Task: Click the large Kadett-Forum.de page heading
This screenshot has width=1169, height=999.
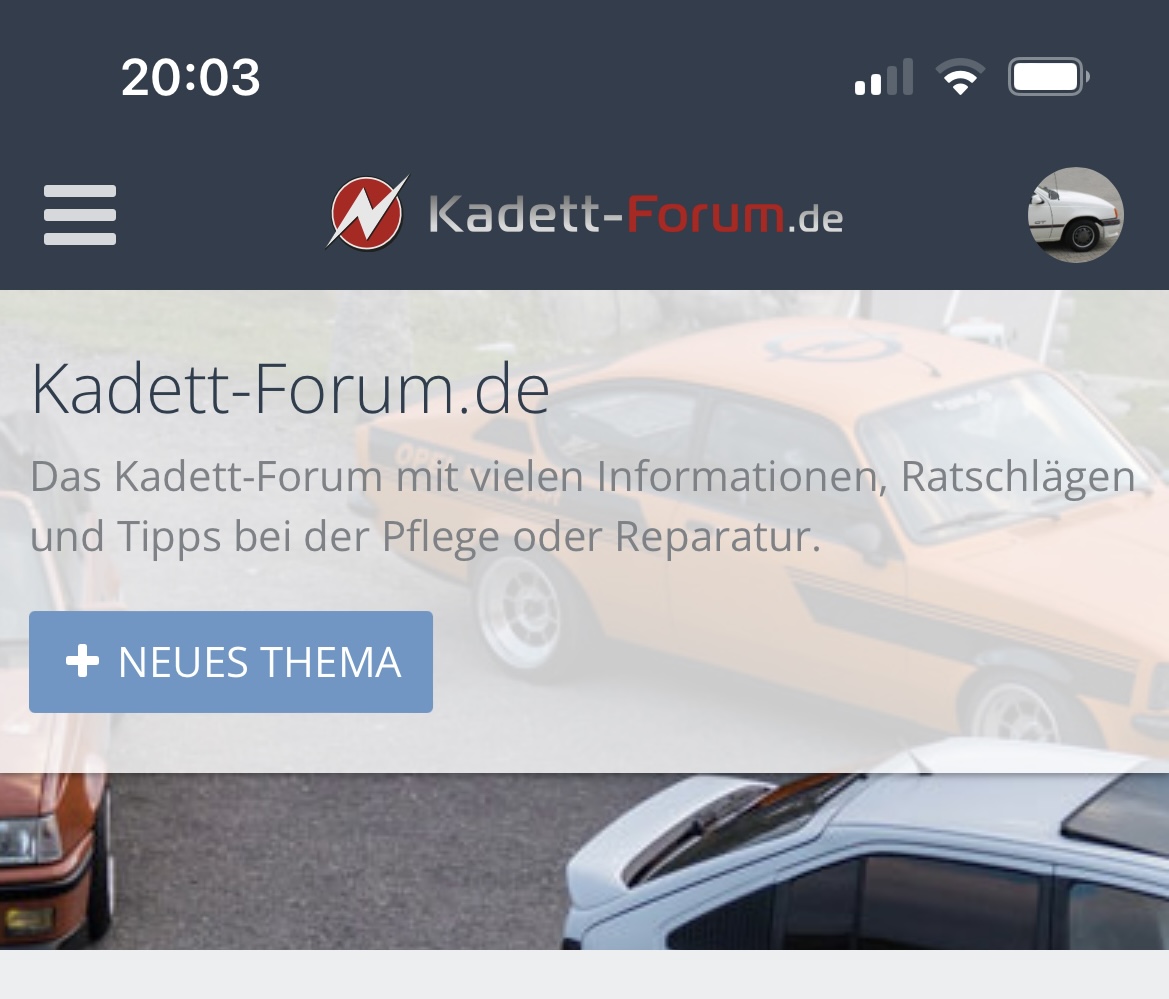Action: tap(291, 388)
